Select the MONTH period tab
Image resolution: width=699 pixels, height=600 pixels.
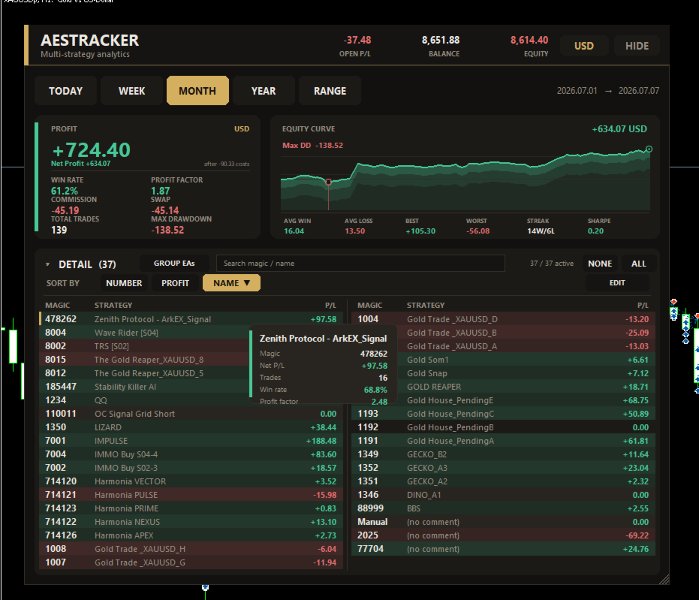click(x=197, y=91)
